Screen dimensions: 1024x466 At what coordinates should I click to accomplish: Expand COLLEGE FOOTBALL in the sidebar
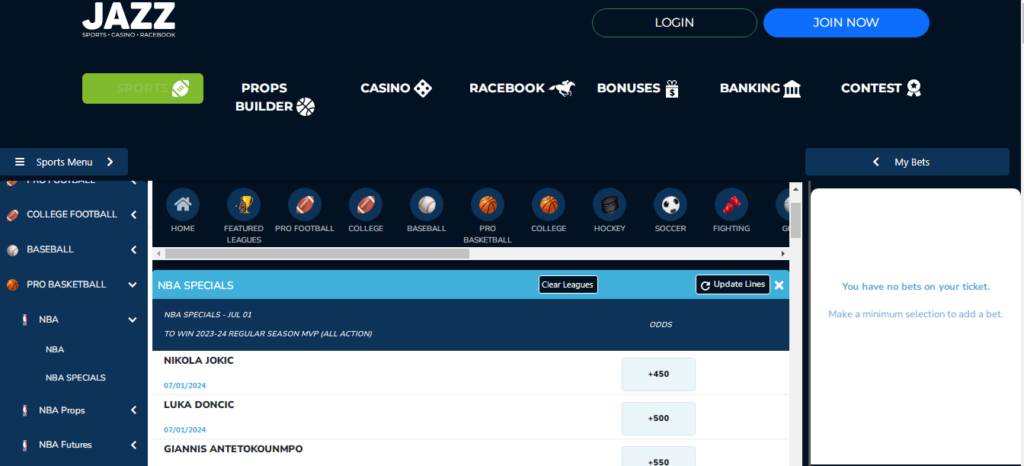[133, 214]
